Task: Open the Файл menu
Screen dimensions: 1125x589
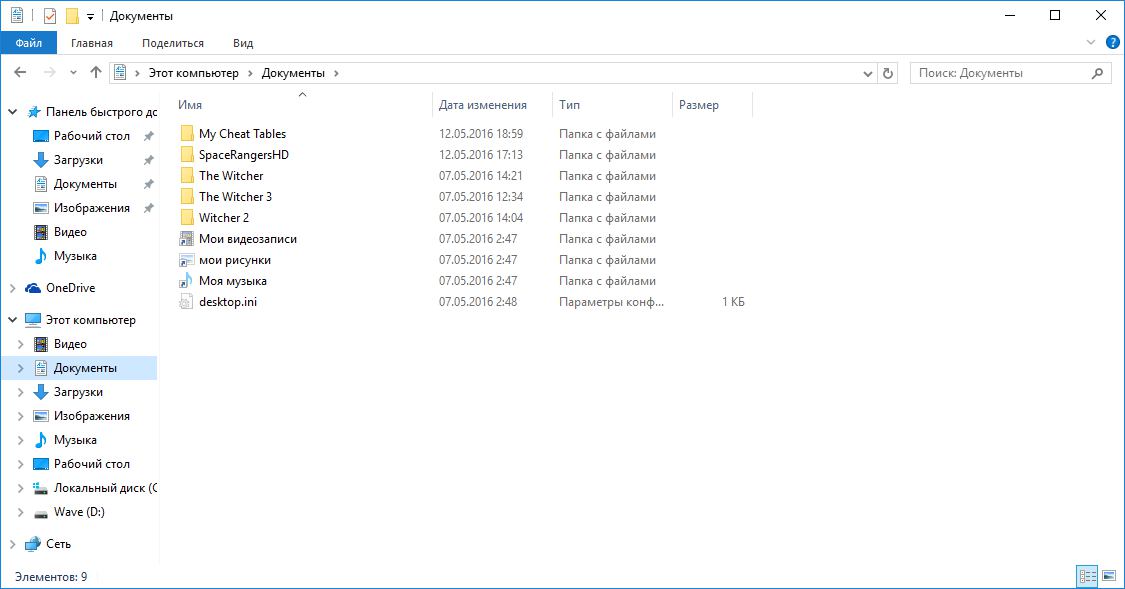Action: click(x=29, y=43)
